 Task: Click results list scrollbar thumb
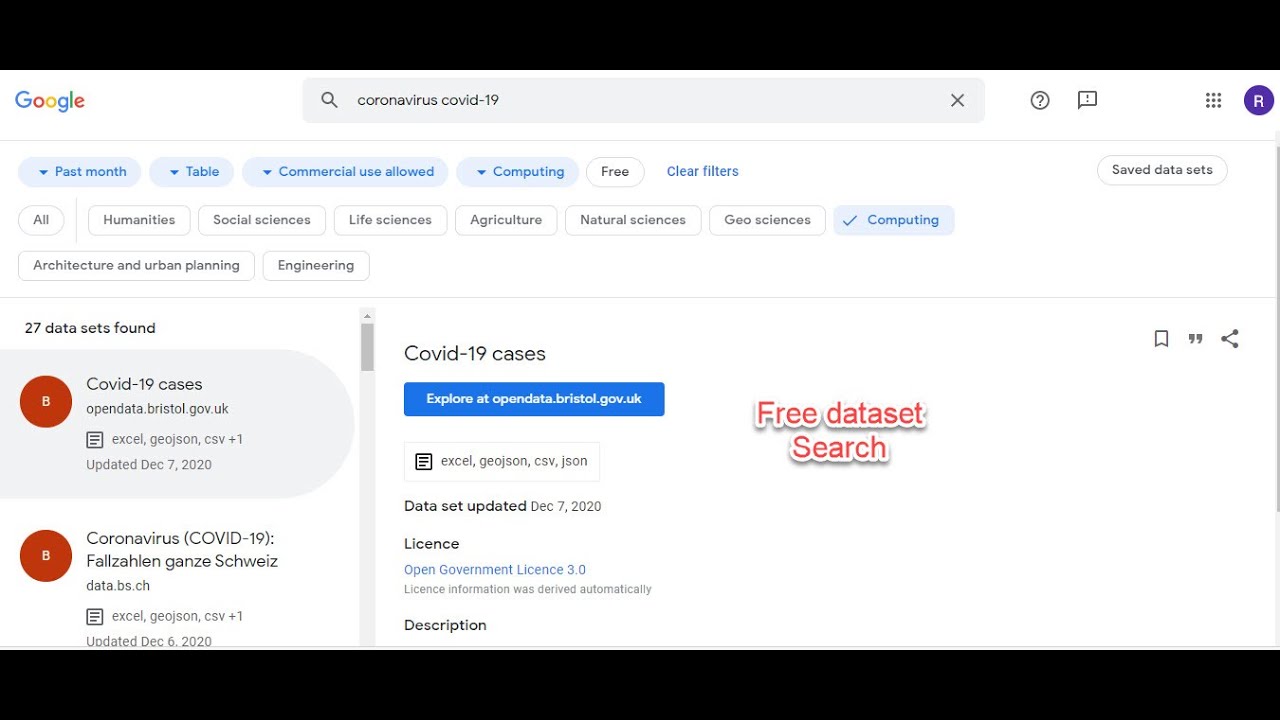pos(367,347)
